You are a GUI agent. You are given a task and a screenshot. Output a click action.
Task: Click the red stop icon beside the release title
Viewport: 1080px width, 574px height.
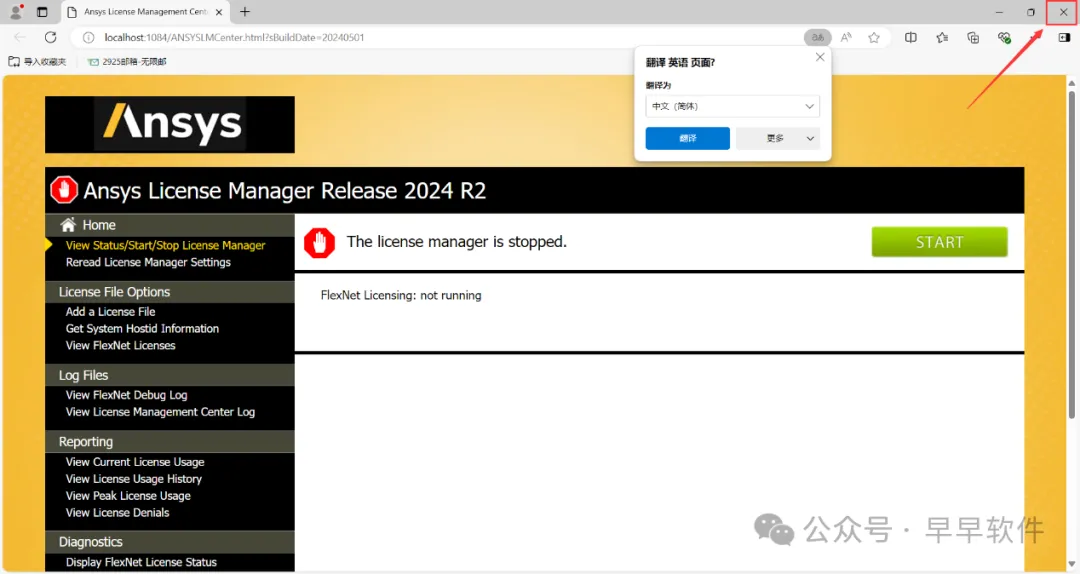(x=64, y=190)
